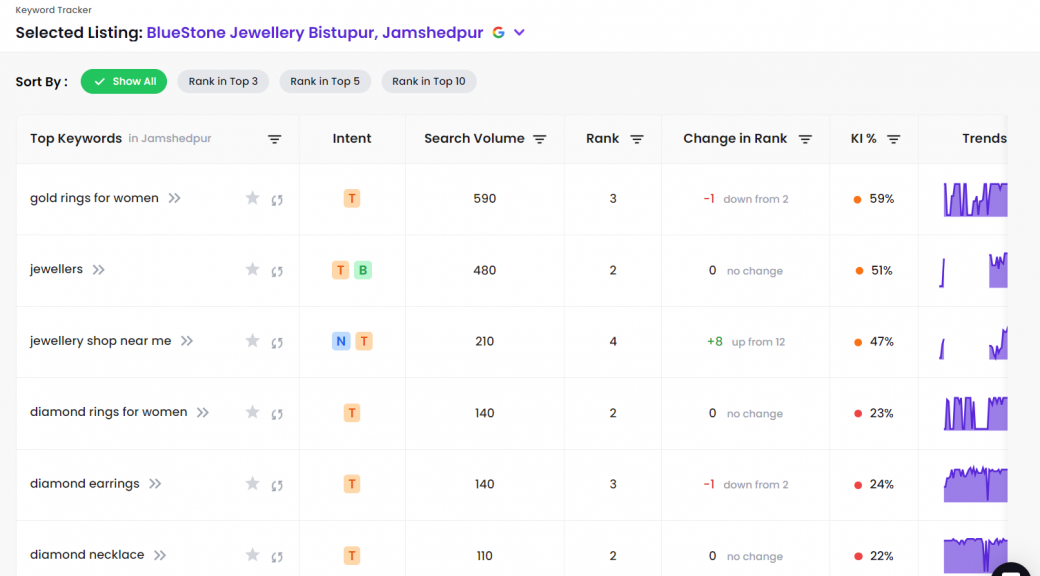Filter by Rank in Top 10
This screenshot has height=576, width=1040.
tap(428, 82)
